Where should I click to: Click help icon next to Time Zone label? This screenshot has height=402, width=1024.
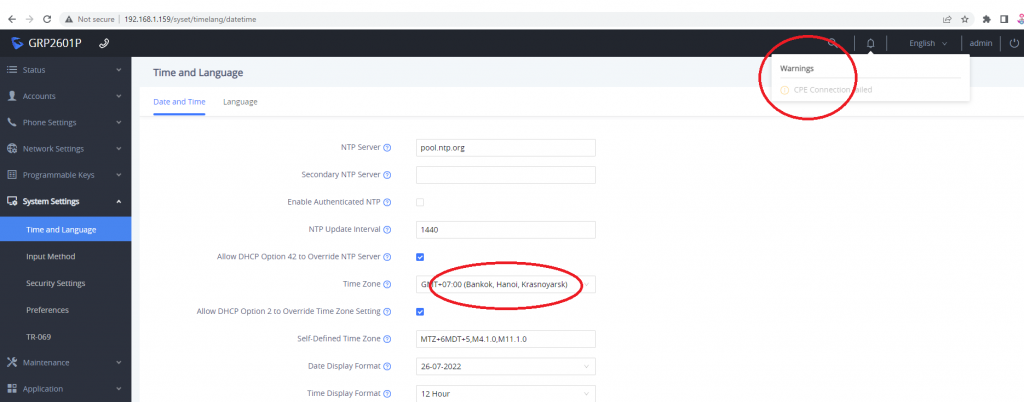click(x=387, y=285)
